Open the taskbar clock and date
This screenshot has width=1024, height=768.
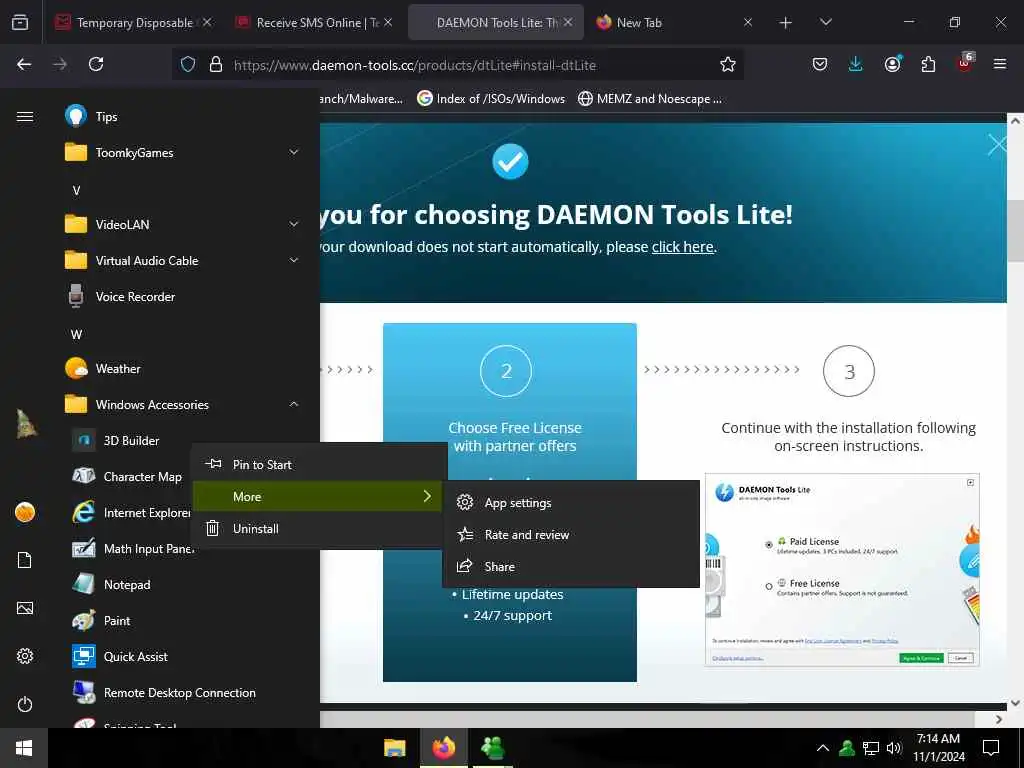point(938,748)
